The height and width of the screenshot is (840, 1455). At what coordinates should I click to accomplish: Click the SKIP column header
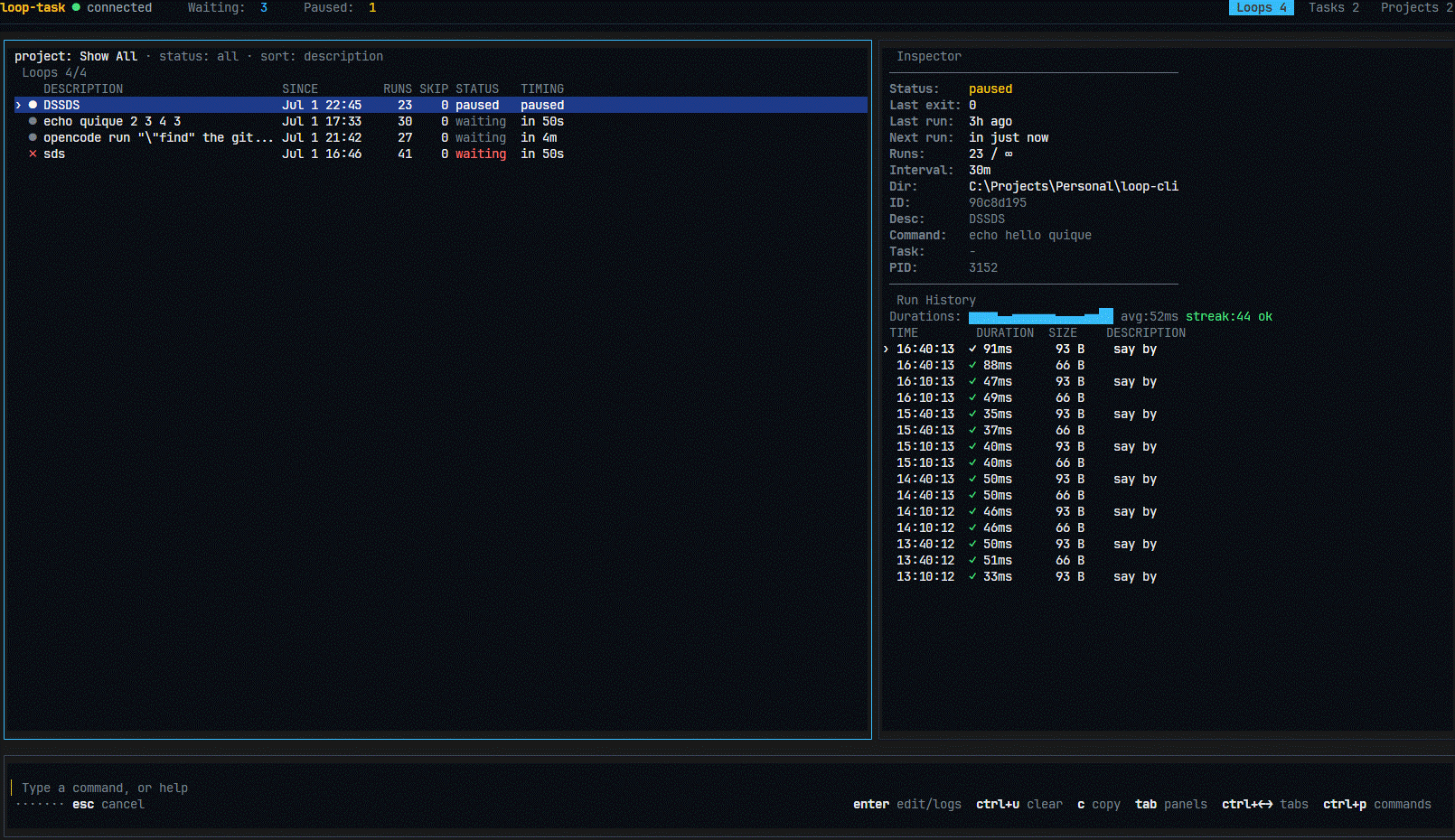click(x=434, y=89)
